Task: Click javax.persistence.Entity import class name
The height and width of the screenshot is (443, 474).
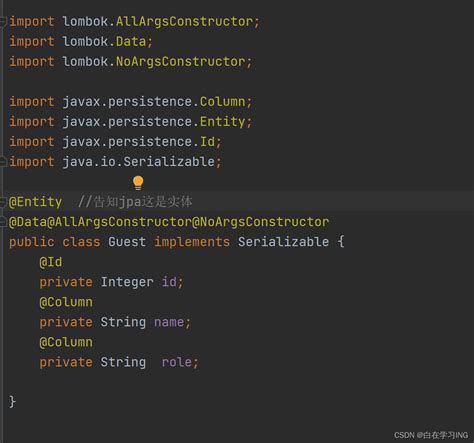Action: [222, 122]
